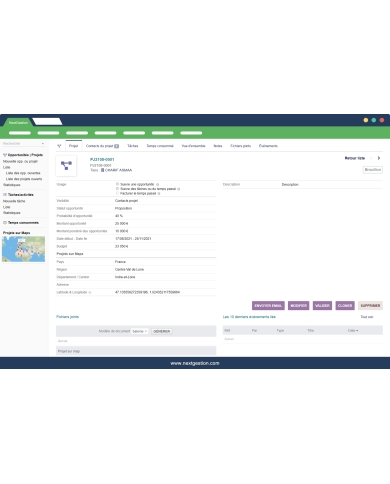Open the Rechercher dropdown in the sidebar
The image size is (390, 484).
(x=23, y=143)
